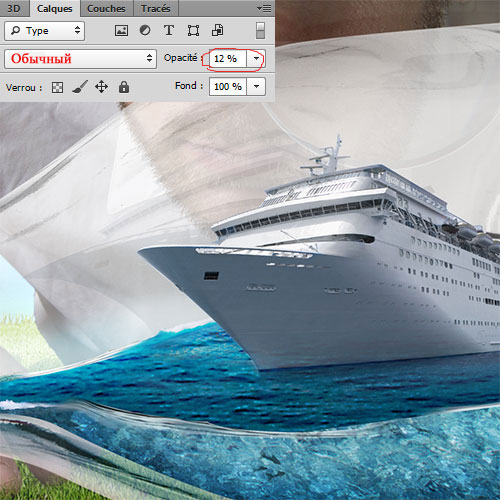500x500 pixels.
Task: Open the layers panel flyout menu
Action: pos(264,9)
